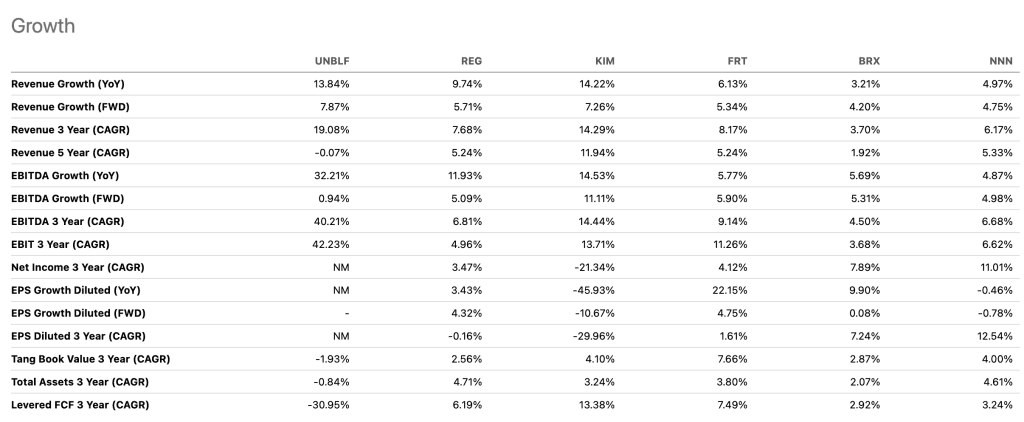Screen dimensions: 1024x422
Task: Click the Revenue 5 Year (CAGR) label
Action: pyautogui.click(x=71, y=153)
